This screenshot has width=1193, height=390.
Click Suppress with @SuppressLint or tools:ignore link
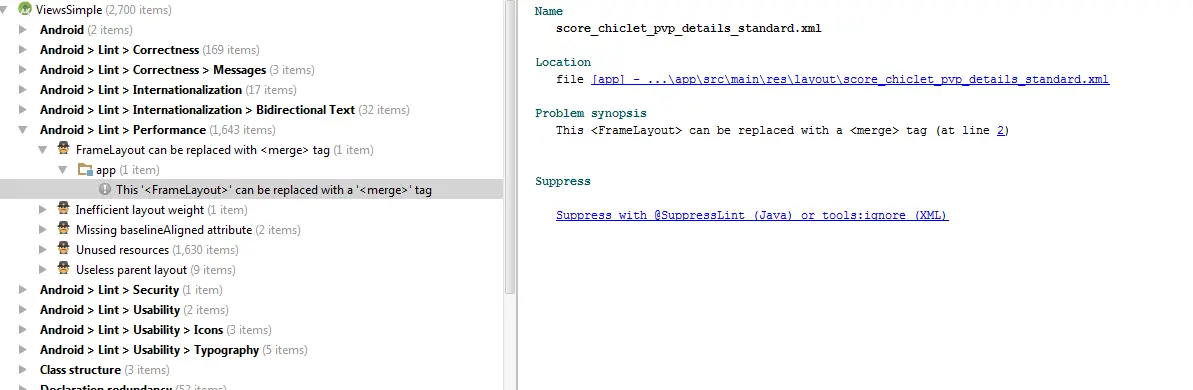pos(752,215)
